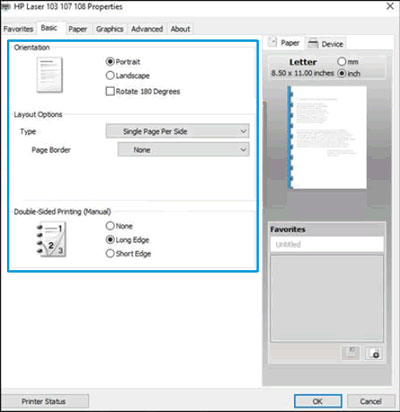Enable Rotate 180 Degrees checkbox
Image resolution: width=400 pixels, height=412 pixels.
pyautogui.click(x=143, y=91)
